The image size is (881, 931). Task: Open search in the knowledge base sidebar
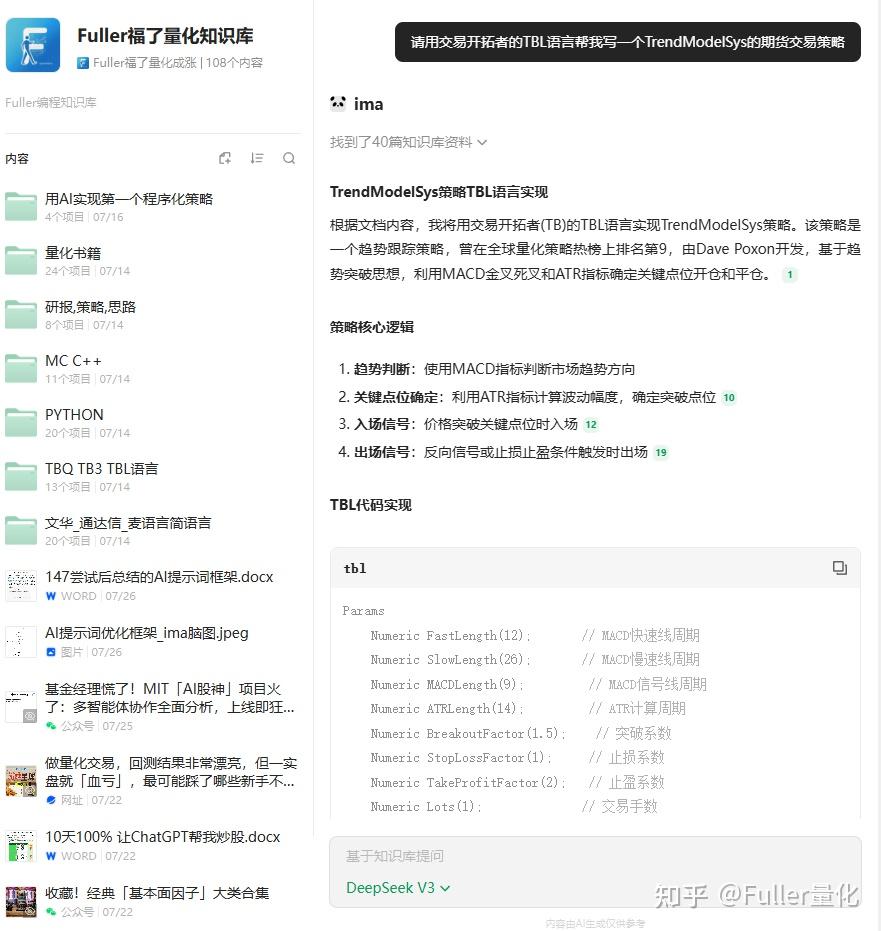(x=289, y=157)
